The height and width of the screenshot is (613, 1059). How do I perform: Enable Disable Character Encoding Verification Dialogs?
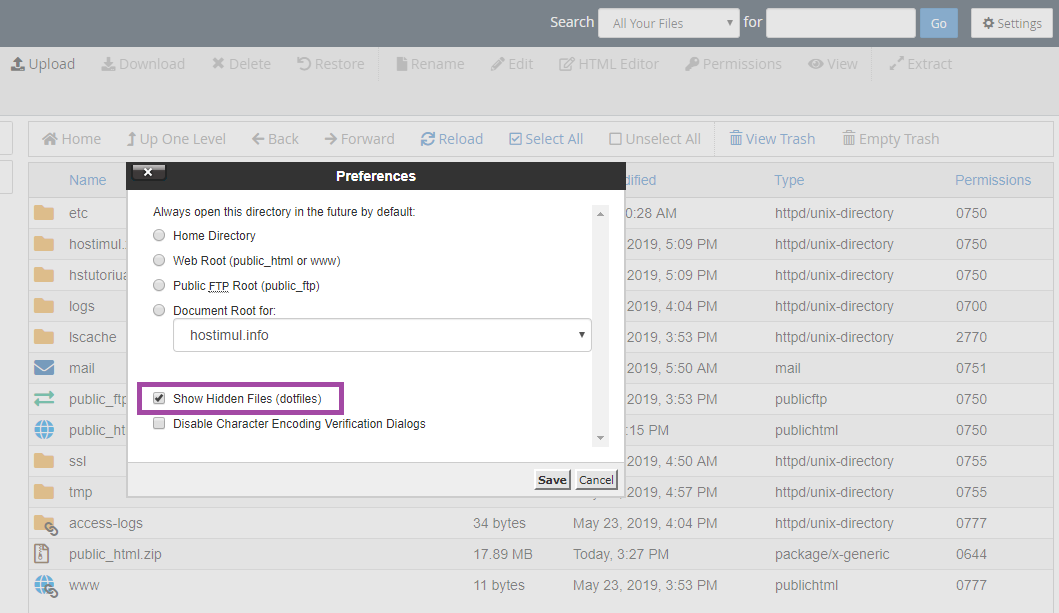[159, 424]
